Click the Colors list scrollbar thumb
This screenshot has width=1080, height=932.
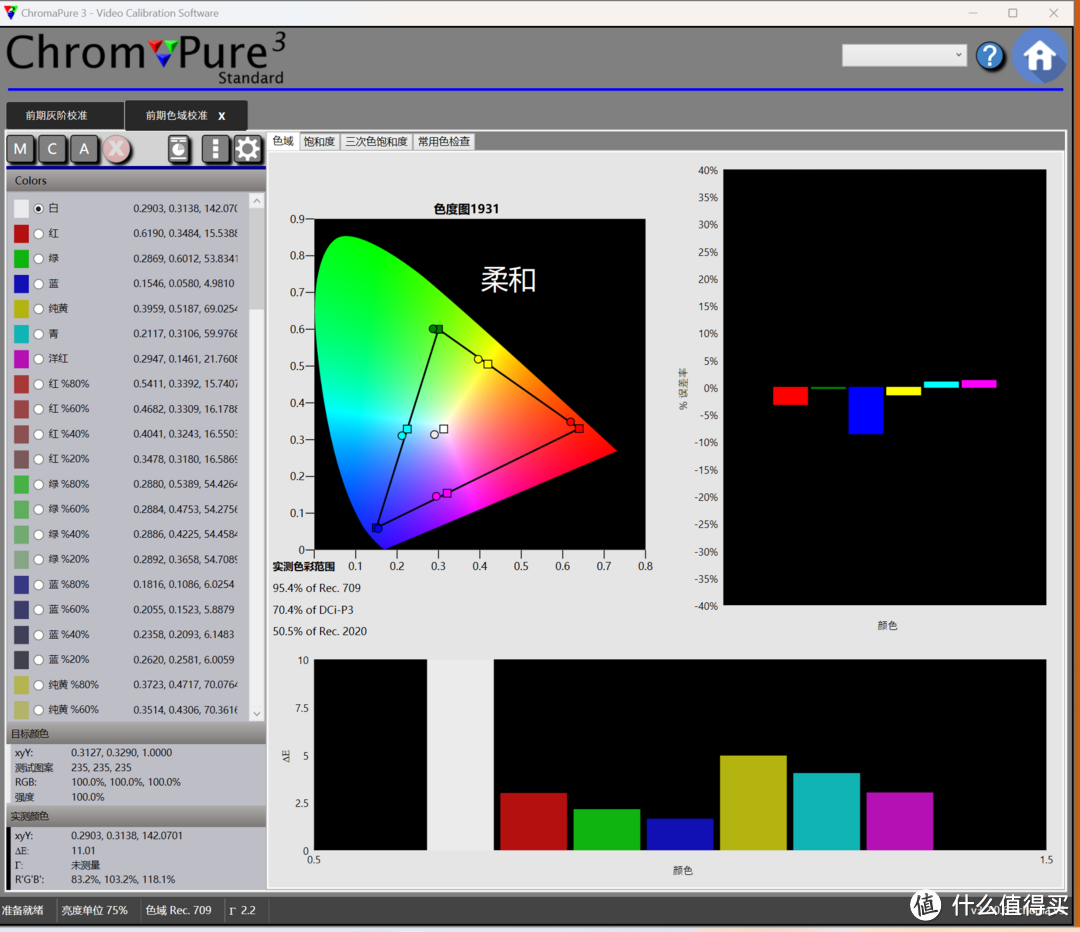click(256, 260)
